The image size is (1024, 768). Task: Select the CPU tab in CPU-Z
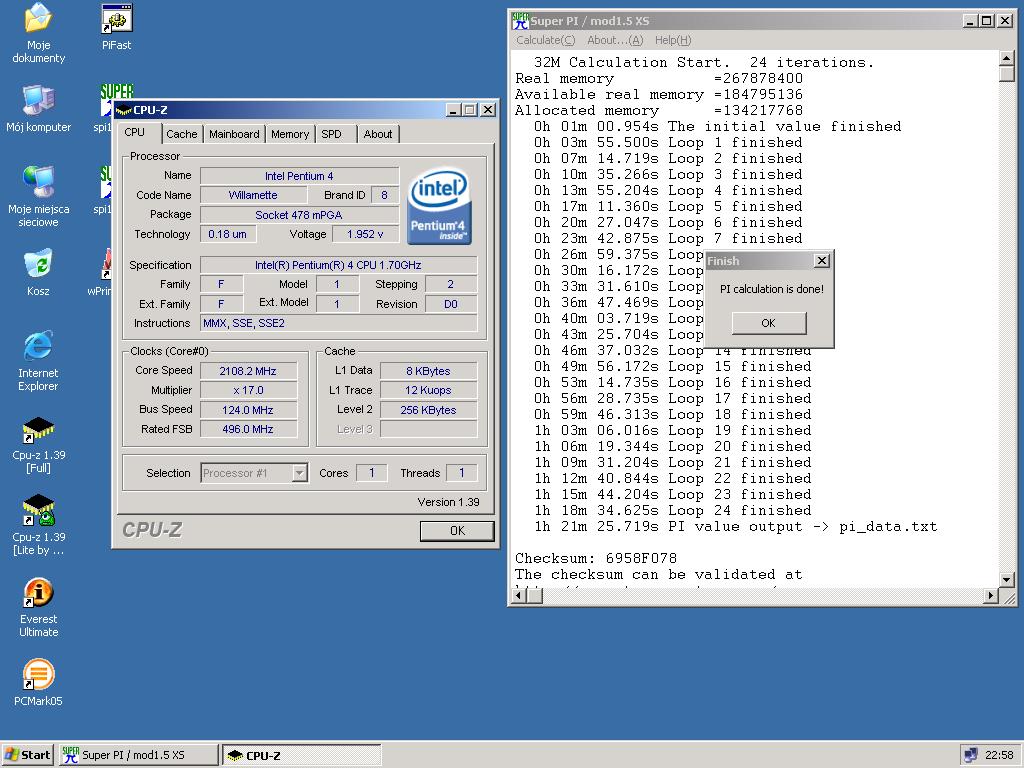coord(135,133)
